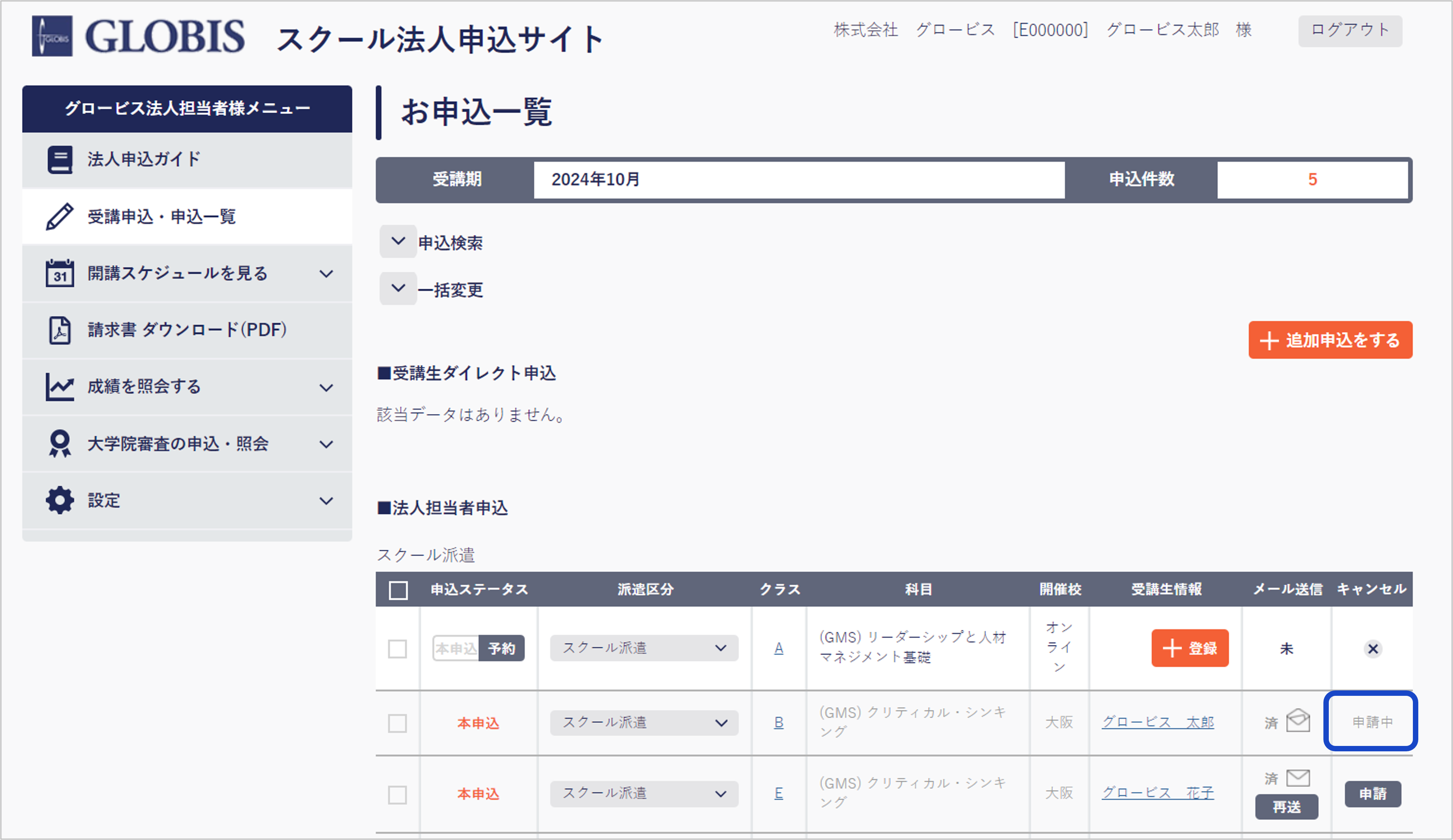The image size is (1453, 840).
Task: Click the book icon for 法人申込ガイド
Action: coord(60,160)
